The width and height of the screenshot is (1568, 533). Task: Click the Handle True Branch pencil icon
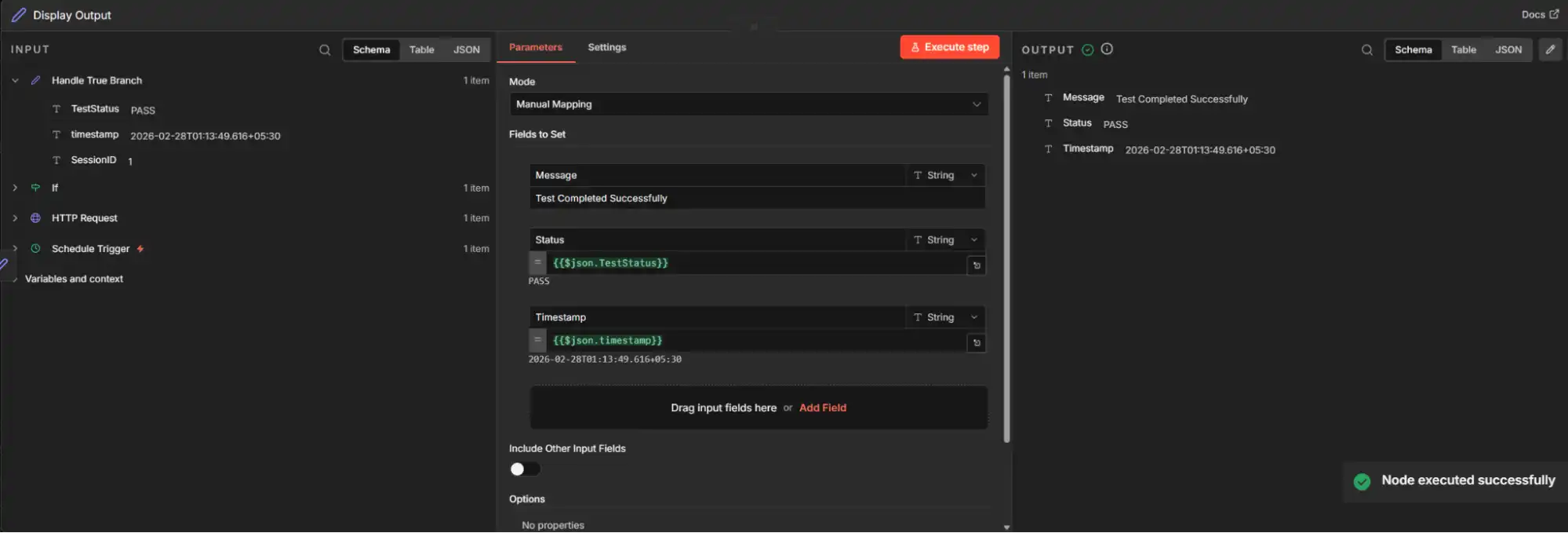pos(35,80)
